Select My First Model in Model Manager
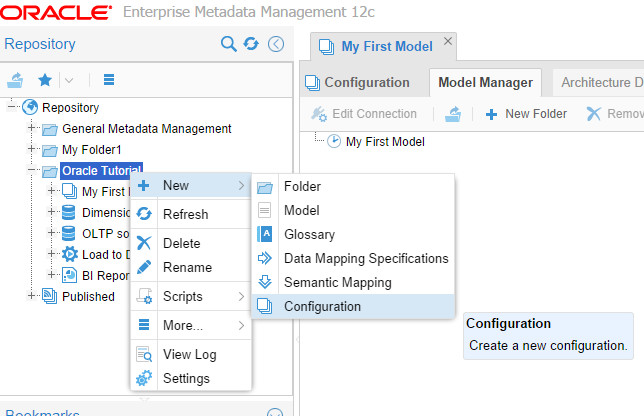Screen dimensions: 644x416 (x=385, y=142)
